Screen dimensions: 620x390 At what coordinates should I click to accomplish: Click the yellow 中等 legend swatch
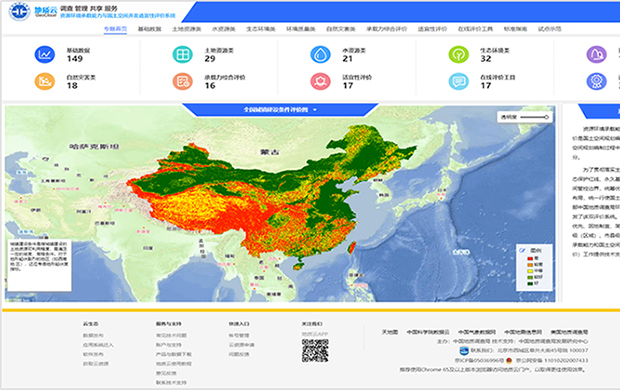click(x=530, y=271)
